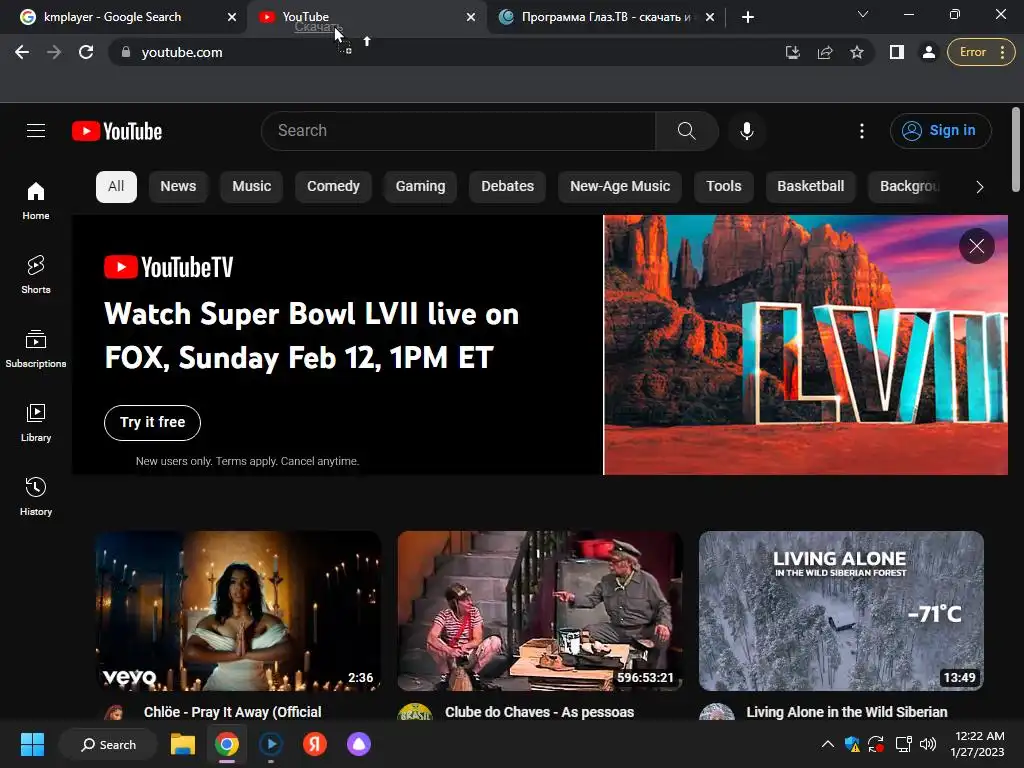Click the page vertical scrollbar

1016,150
